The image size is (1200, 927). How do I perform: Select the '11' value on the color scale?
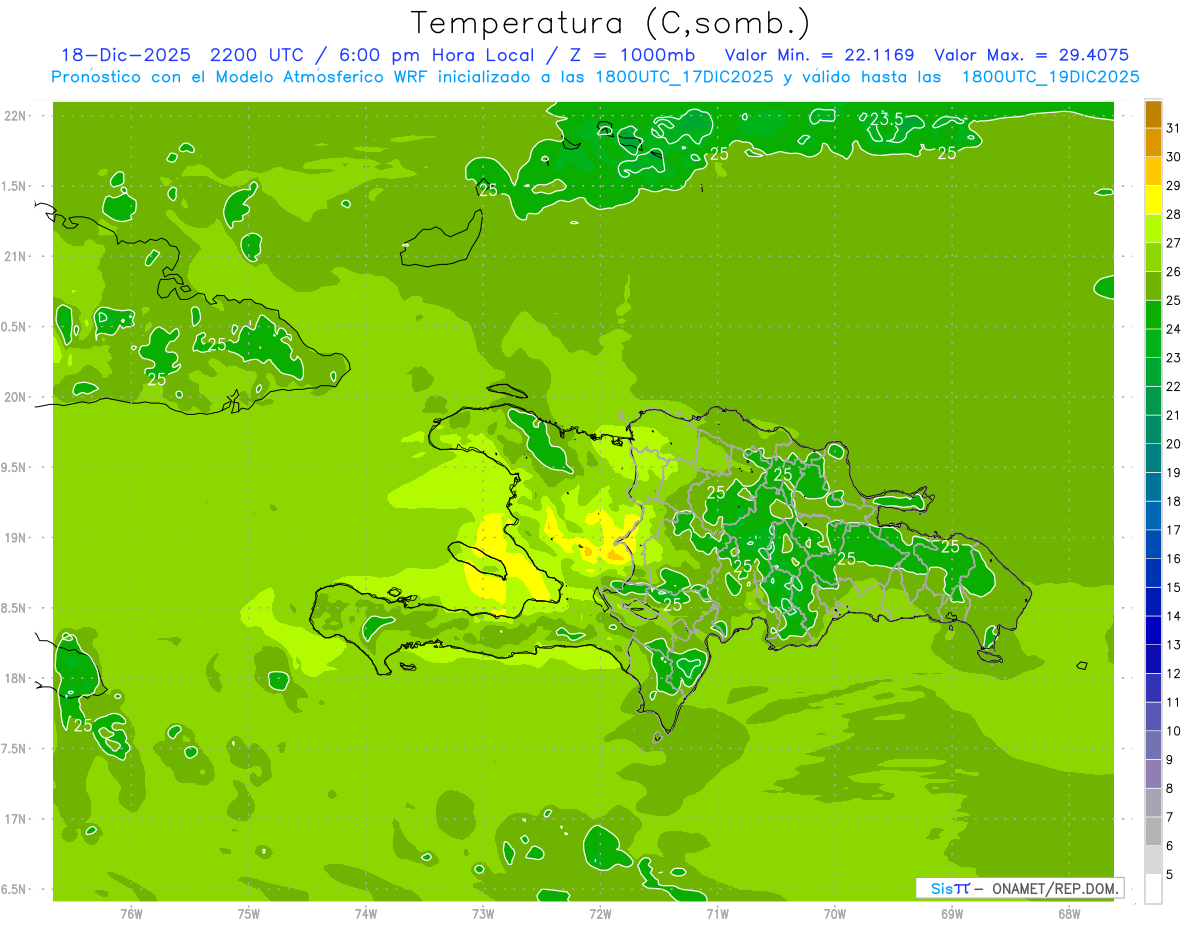point(1174,702)
